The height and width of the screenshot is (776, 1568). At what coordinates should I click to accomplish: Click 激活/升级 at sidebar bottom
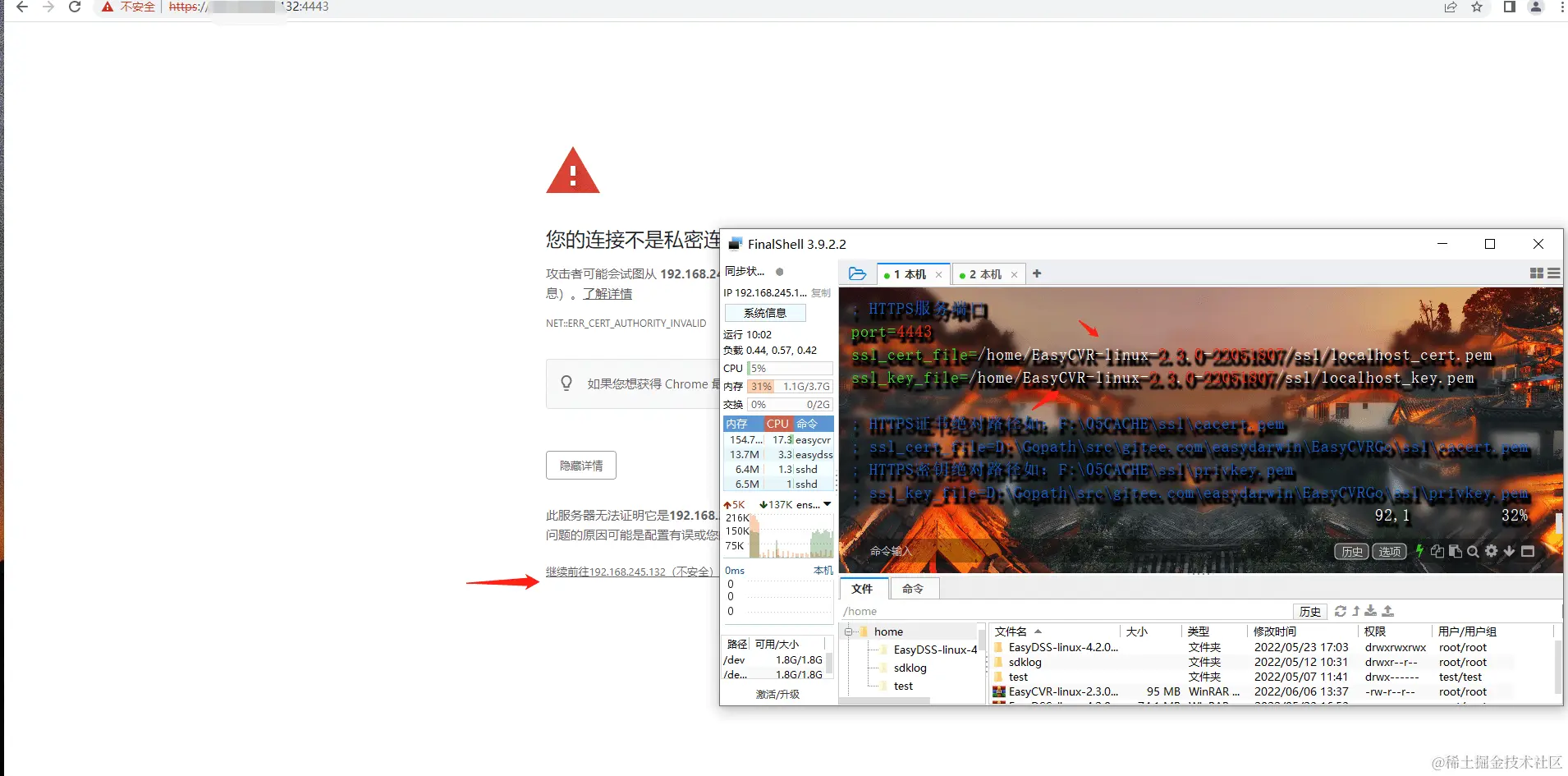[x=777, y=695]
